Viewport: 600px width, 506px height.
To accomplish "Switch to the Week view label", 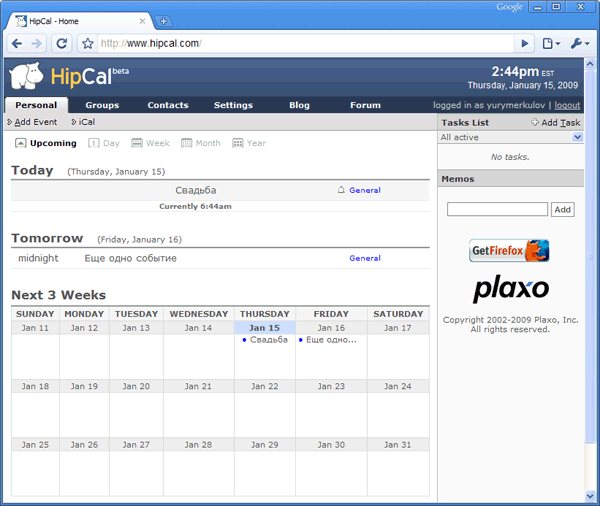I will [158, 143].
